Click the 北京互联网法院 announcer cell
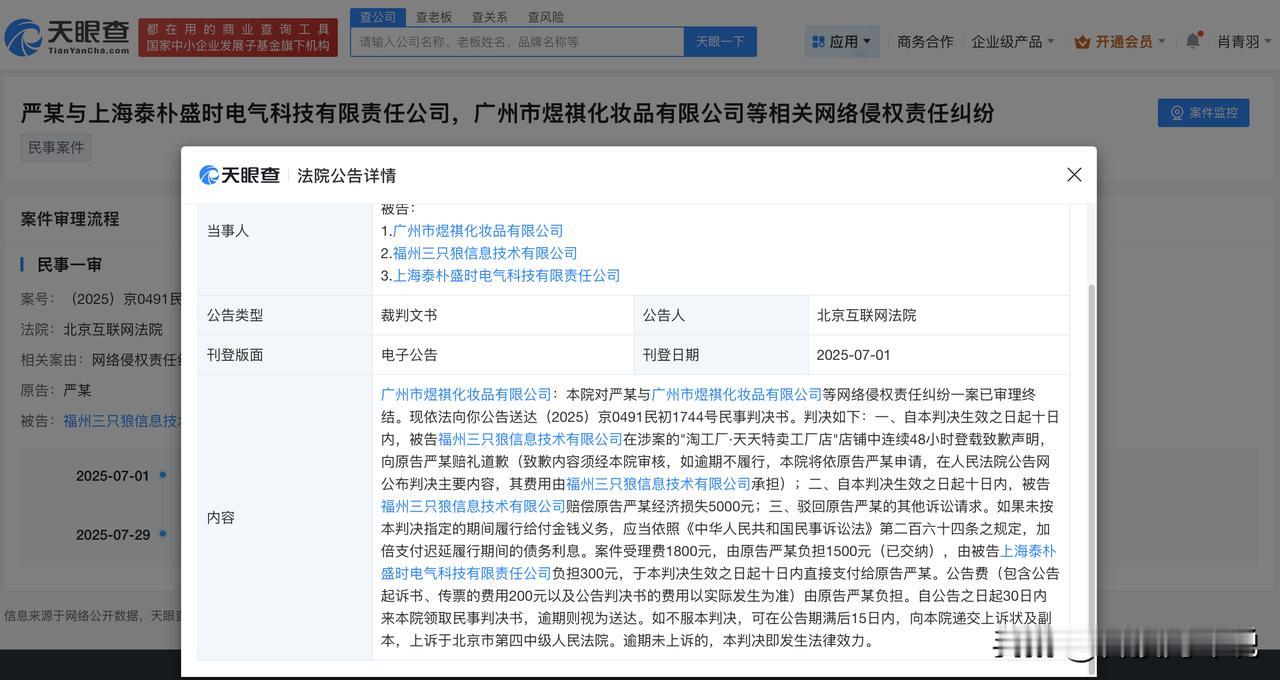1280x680 pixels. (938, 315)
